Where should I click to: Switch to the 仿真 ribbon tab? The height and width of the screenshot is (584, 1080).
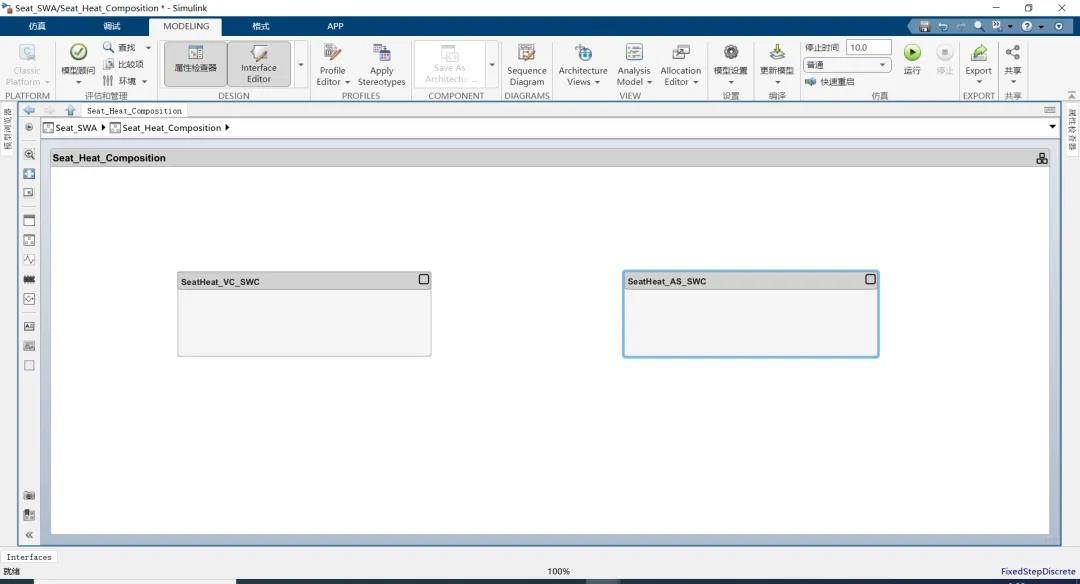(x=37, y=26)
